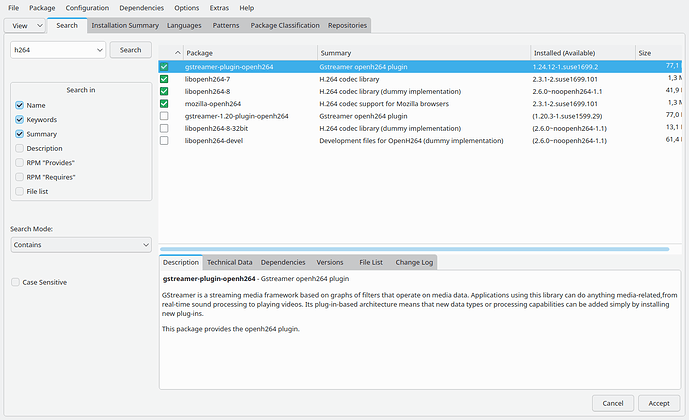This screenshot has width=689, height=420.
Task: Uncheck the Summary search option
Action: pyautogui.click(x=19, y=134)
